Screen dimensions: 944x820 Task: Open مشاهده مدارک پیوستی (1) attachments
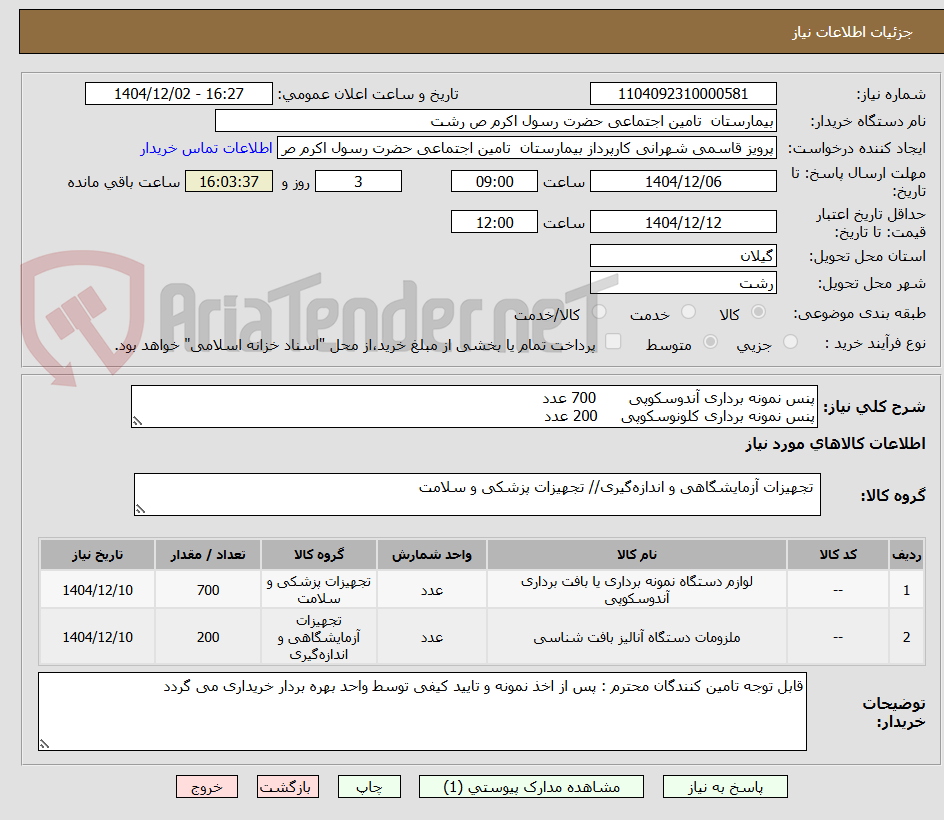click(x=531, y=787)
